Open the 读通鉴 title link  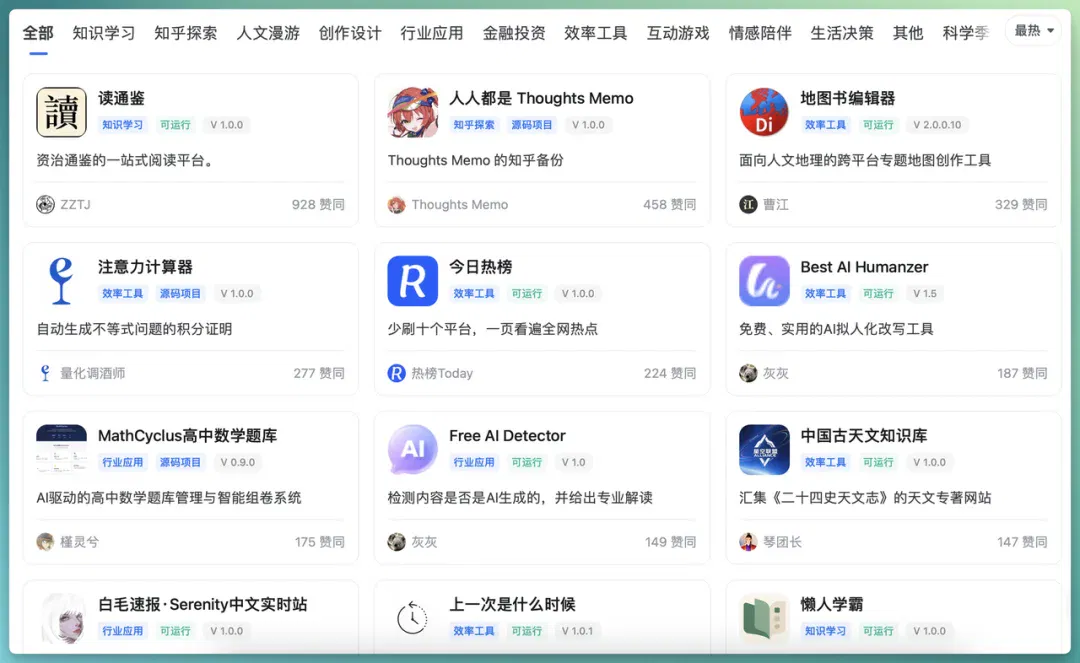[x=121, y=98]
